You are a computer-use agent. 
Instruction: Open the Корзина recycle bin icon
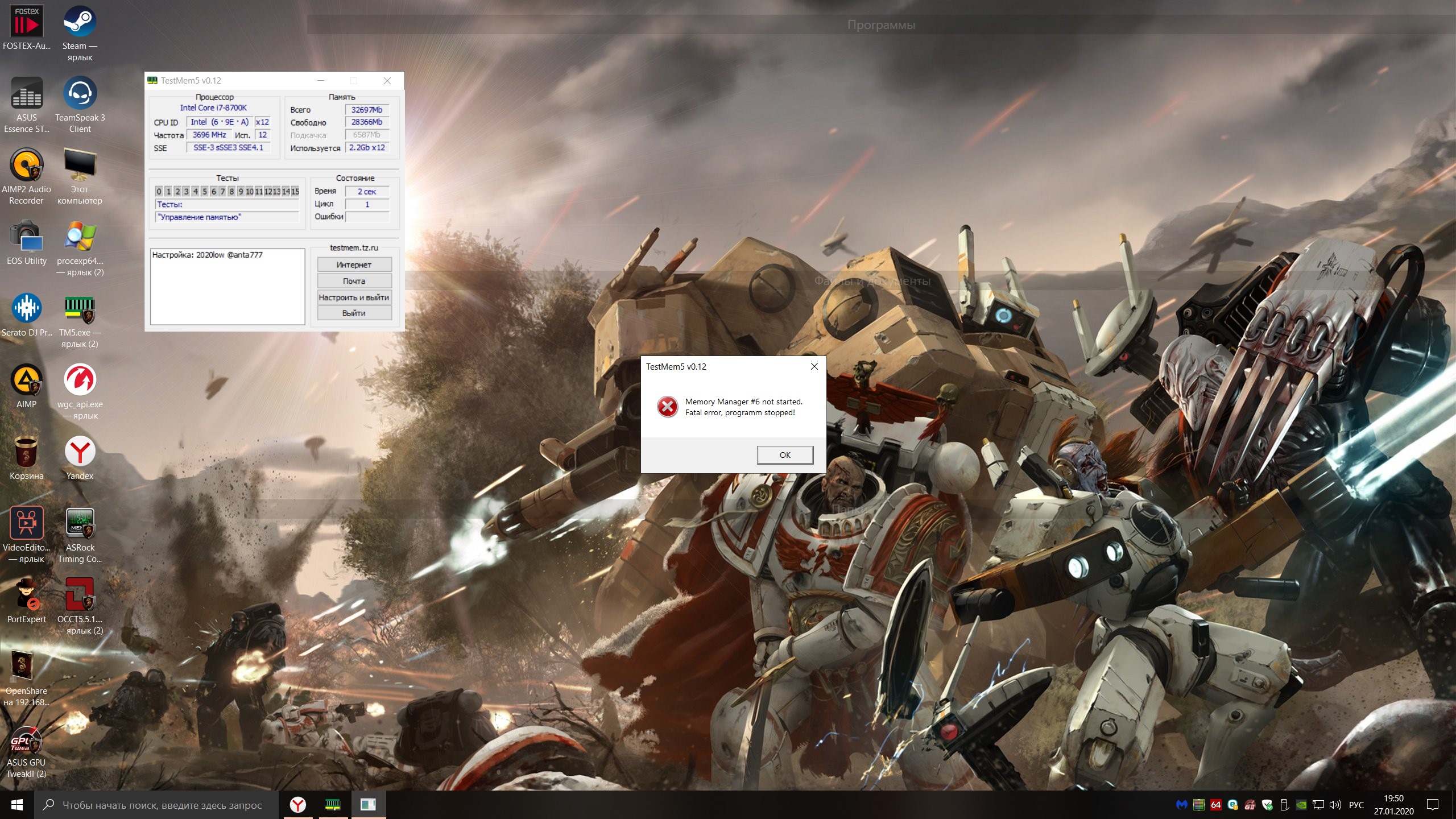tap(26, 452)
